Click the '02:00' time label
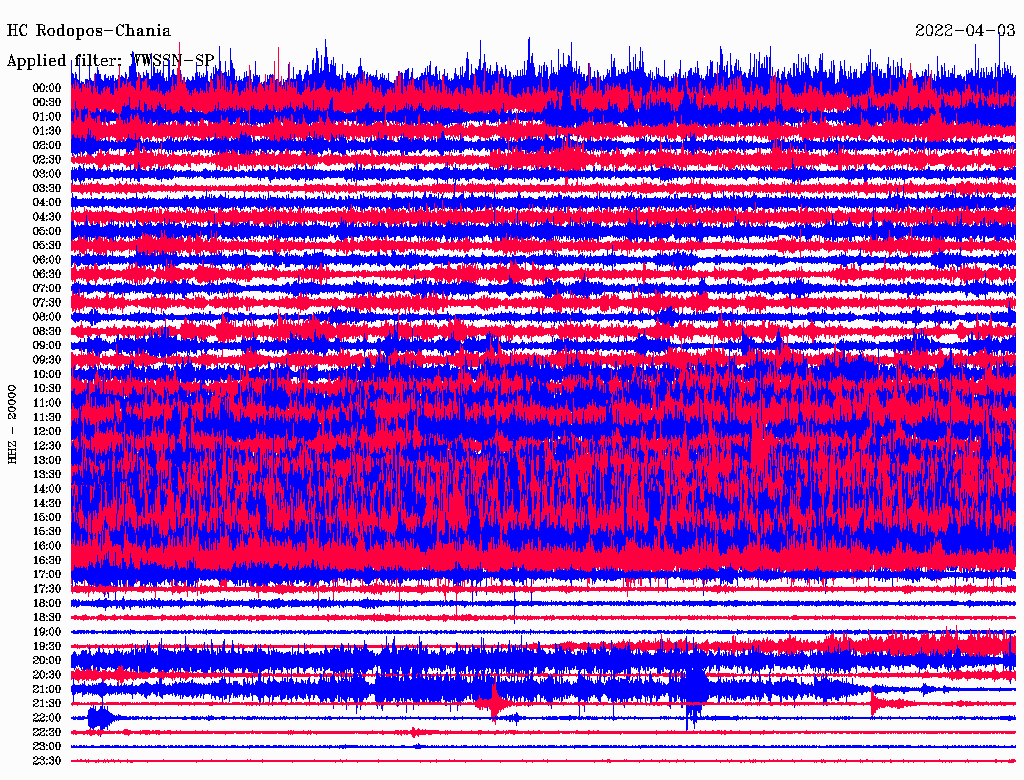The width and height of the screenshot is (1024, 780). coord(47,146)
